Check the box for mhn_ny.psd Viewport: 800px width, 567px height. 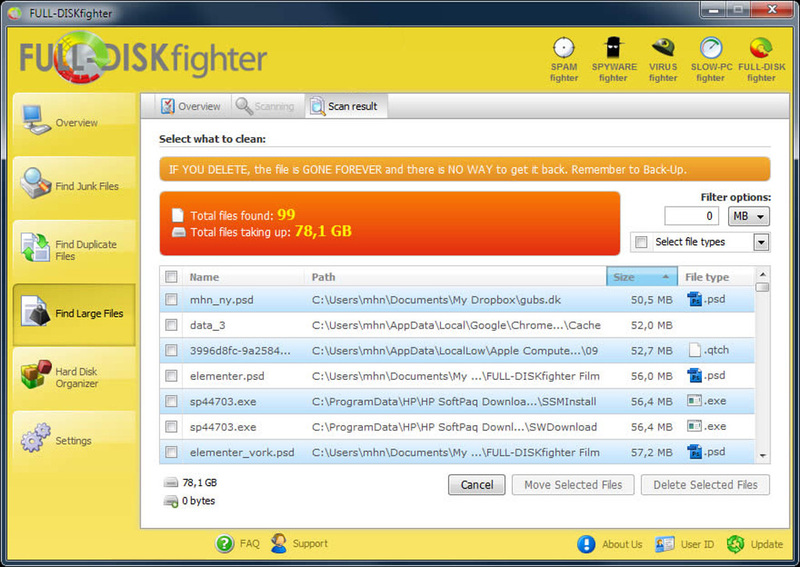tap(171, 300)
